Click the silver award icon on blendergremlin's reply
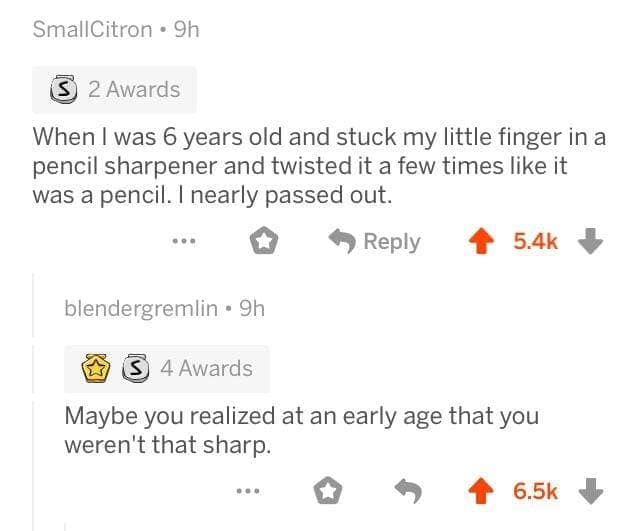The image size is (620, 531). coord(133,368)
